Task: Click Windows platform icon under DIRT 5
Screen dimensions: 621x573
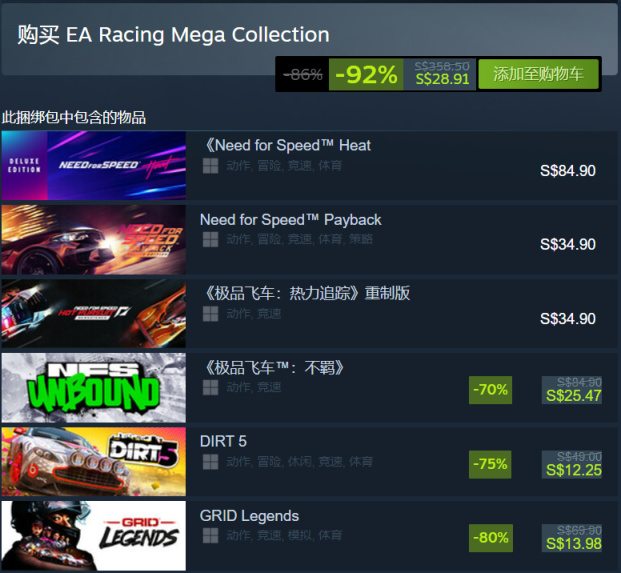Action: click(210, 462)
